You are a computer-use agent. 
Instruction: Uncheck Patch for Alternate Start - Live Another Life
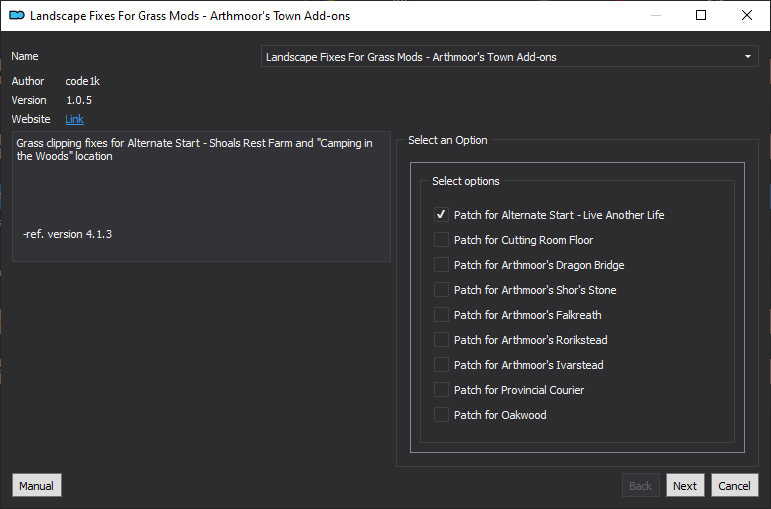(x=441, y=215)
